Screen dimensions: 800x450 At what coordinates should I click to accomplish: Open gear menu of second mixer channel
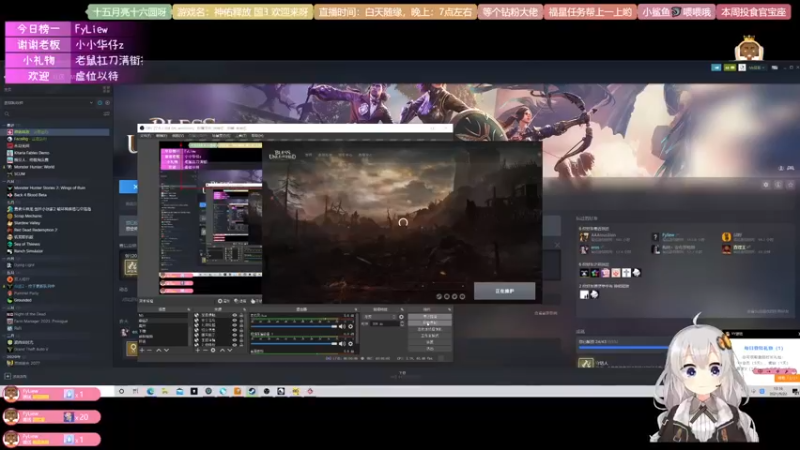(351, 344)
